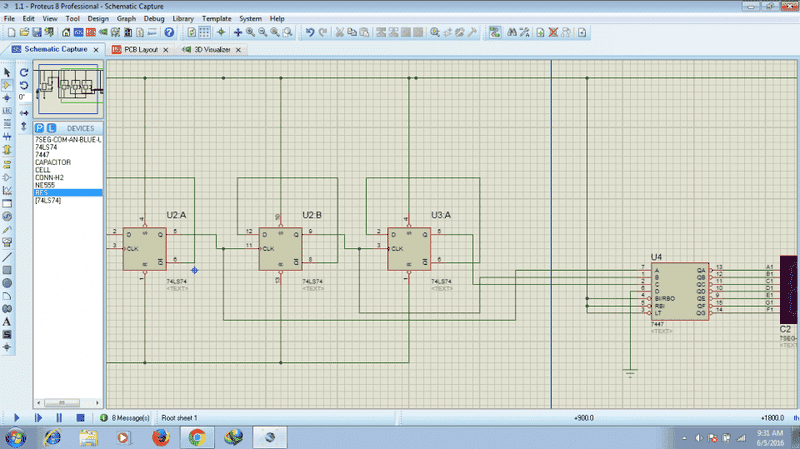Open Chrome from the Windows taskbar
800x449 pixels.
pyautogui.click(x=197, y=437)
